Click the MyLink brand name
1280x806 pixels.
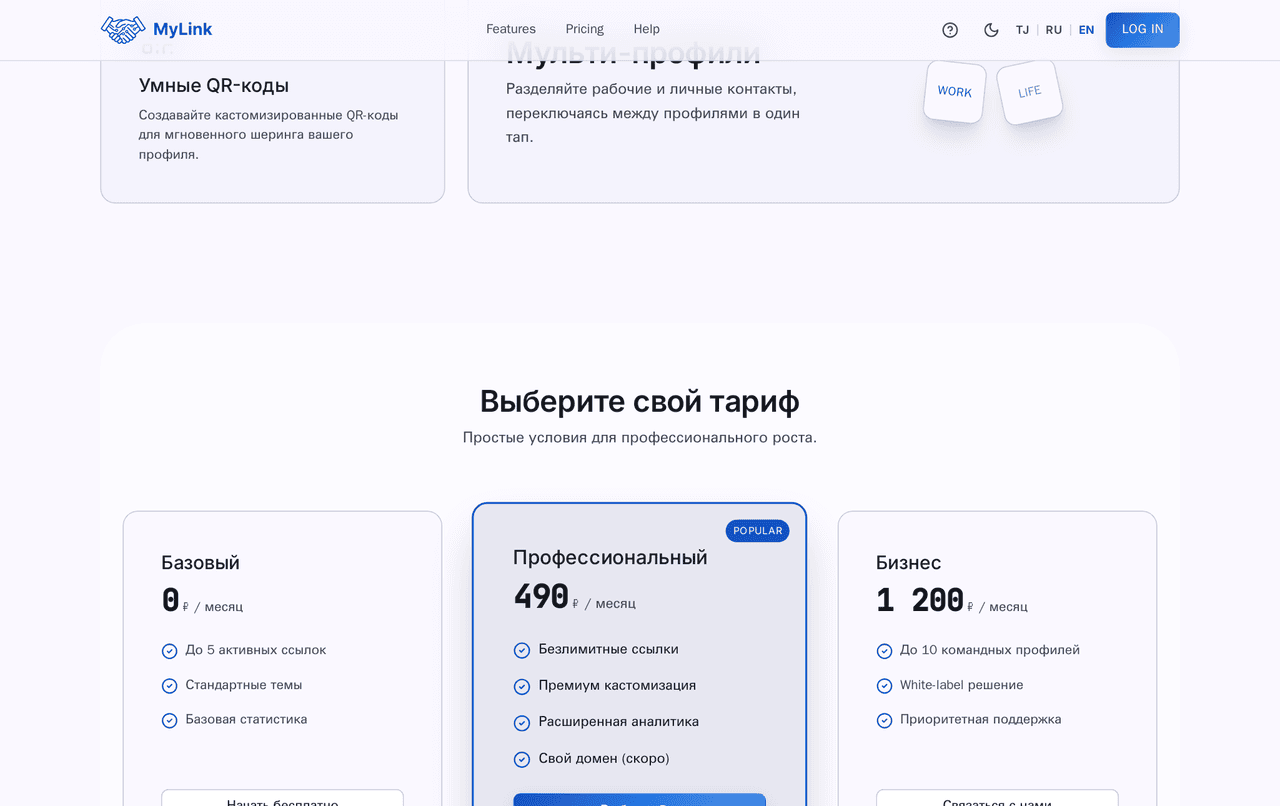point(182,29)
